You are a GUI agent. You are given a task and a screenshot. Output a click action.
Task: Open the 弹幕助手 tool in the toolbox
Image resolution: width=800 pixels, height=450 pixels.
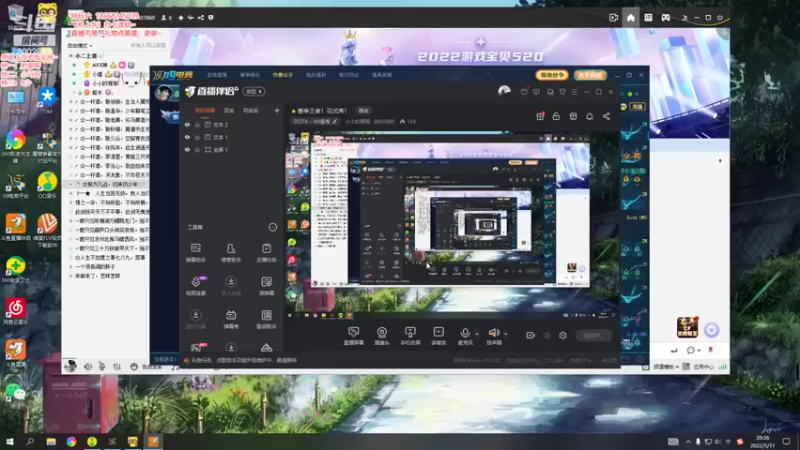pos(195,253)
